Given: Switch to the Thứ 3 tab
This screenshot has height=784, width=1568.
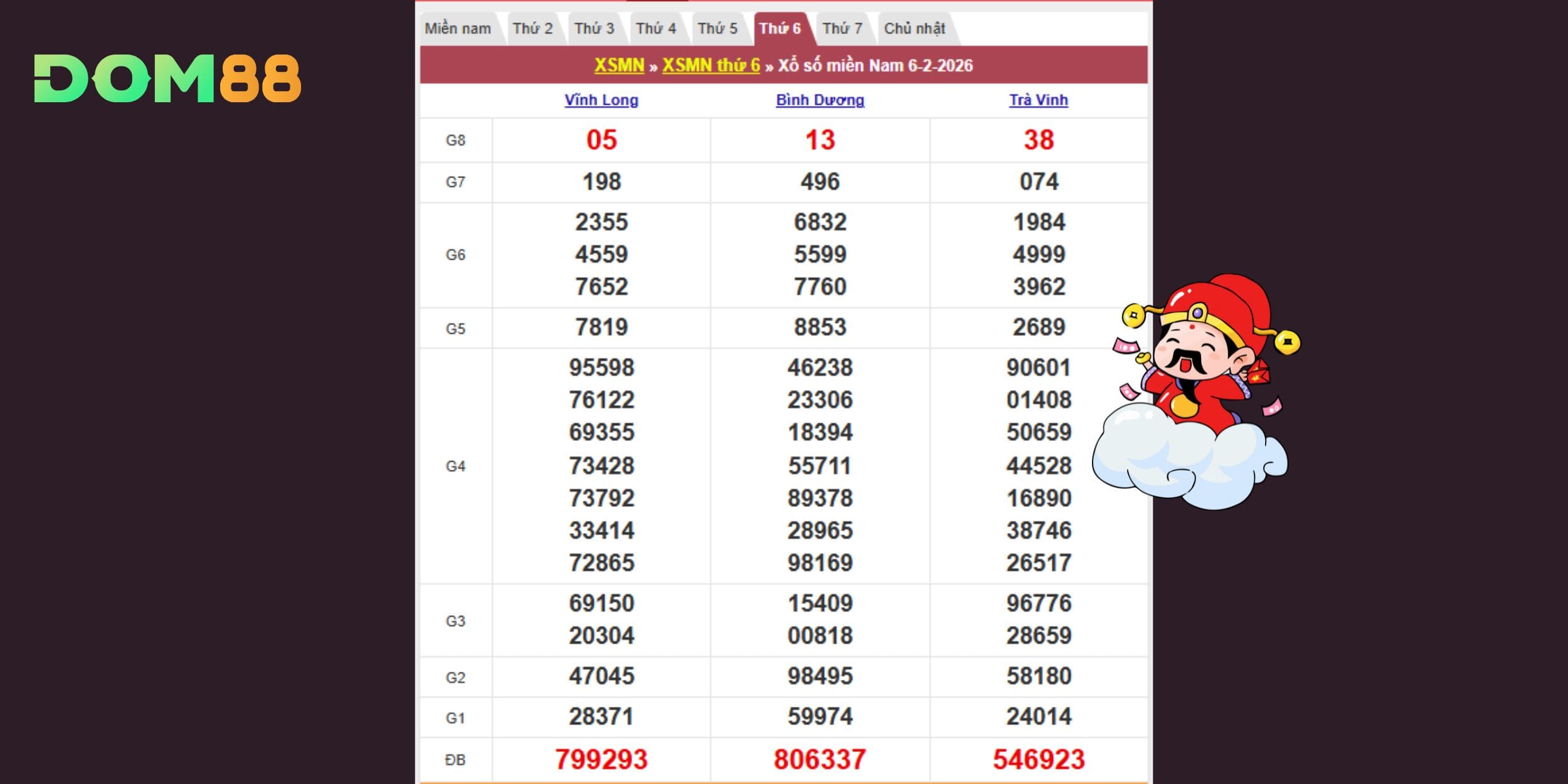Looking at the screenshot, I should [x=594, y=28].
